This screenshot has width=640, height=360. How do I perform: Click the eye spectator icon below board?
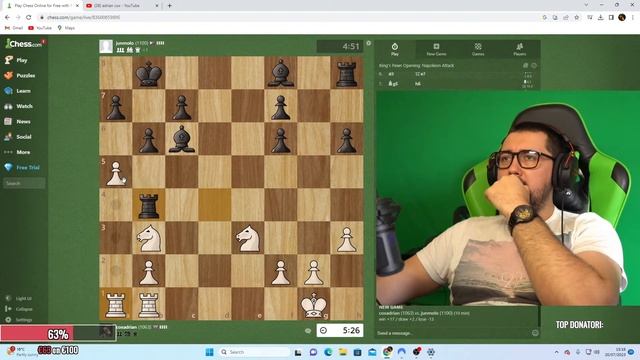click(308, 331)
